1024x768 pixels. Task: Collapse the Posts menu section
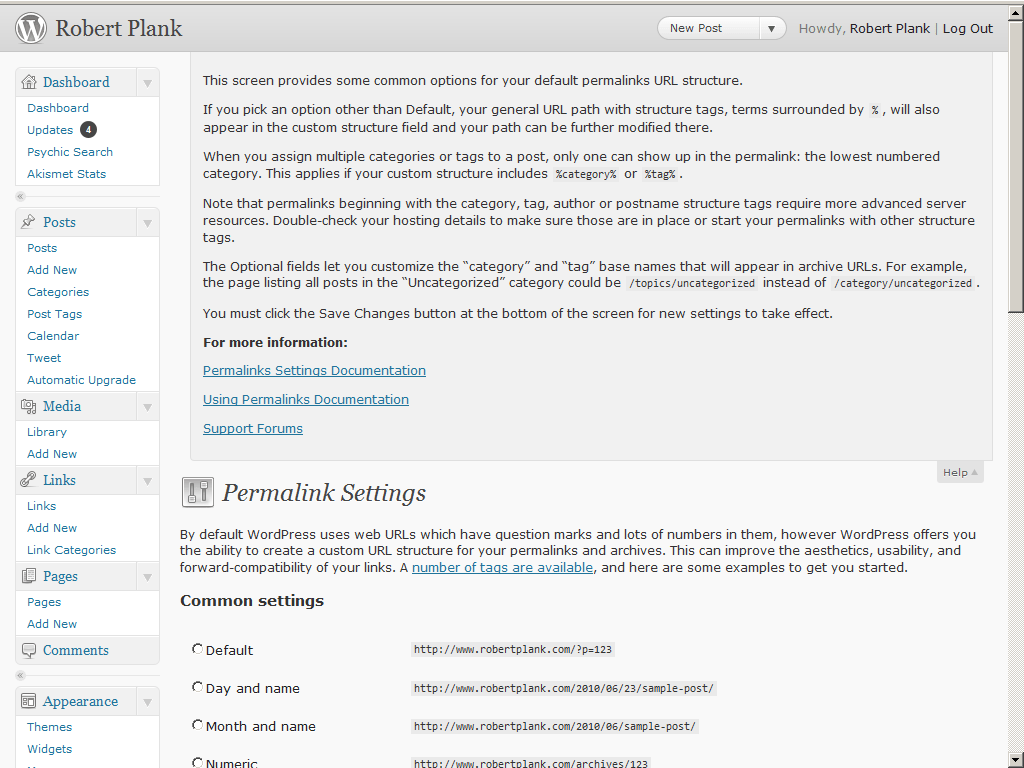[x=148, y=221]
